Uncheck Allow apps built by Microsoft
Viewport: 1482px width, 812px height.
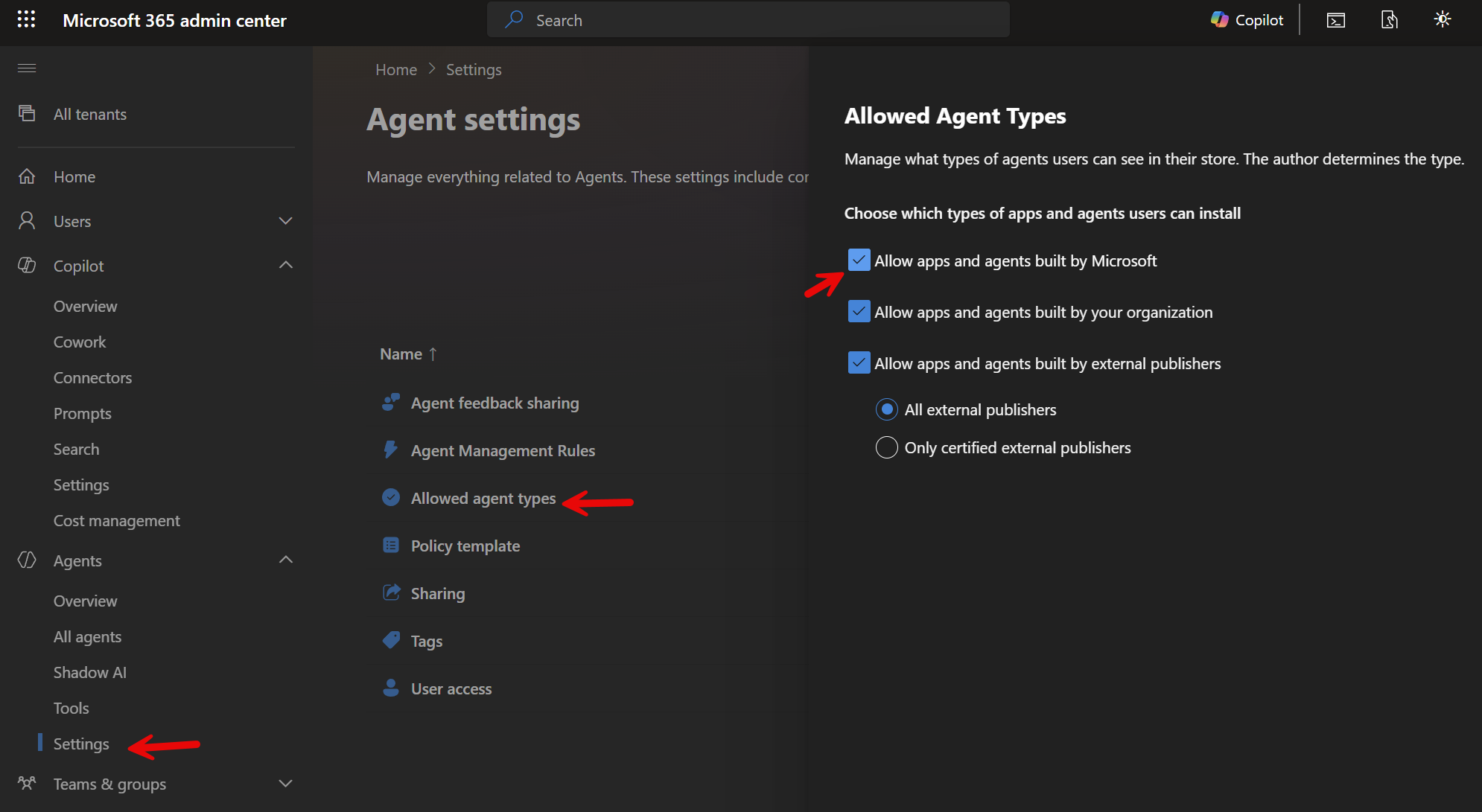[859, 260]
